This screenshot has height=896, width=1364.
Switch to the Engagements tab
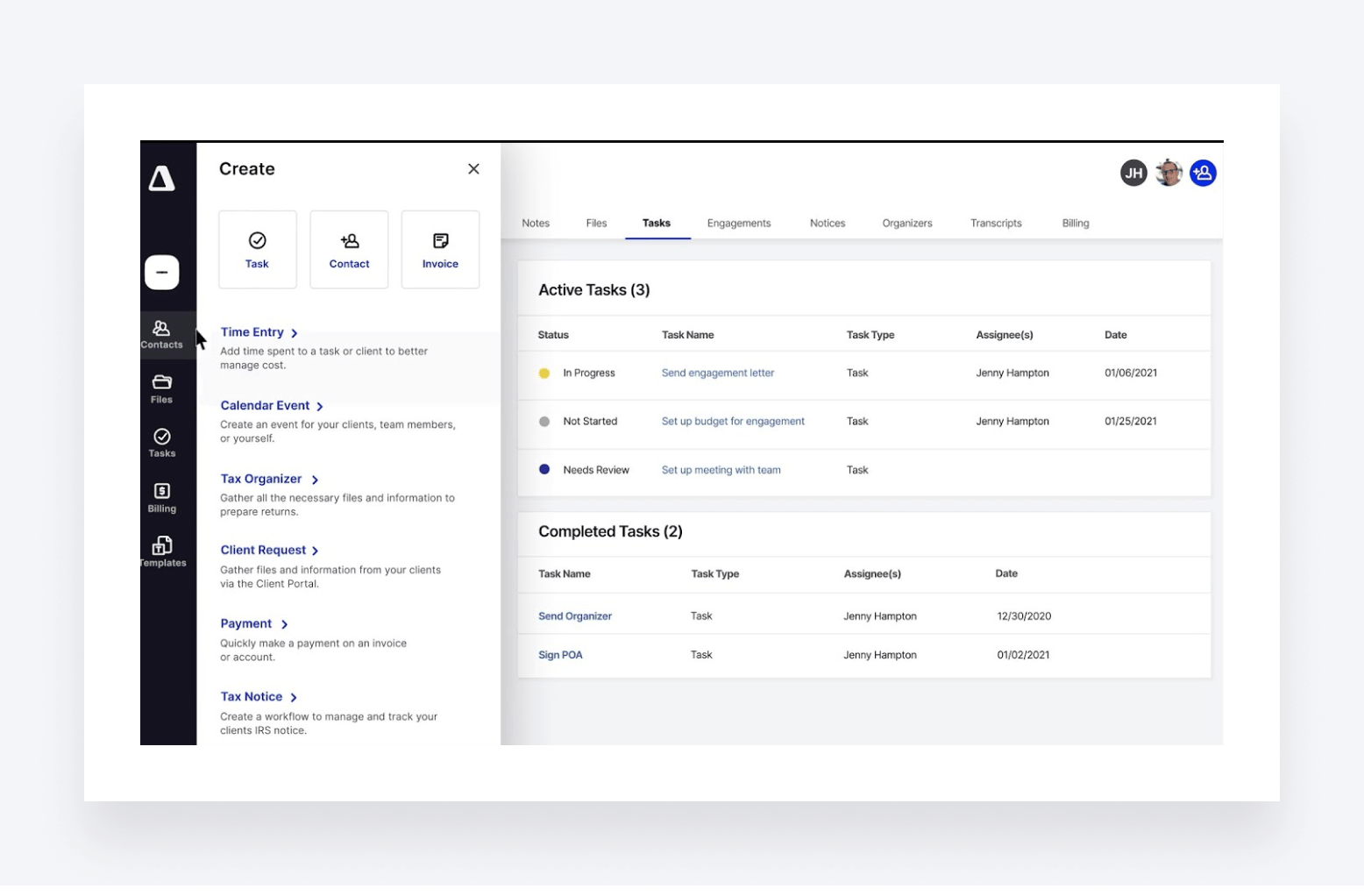[x=739, y=224]
